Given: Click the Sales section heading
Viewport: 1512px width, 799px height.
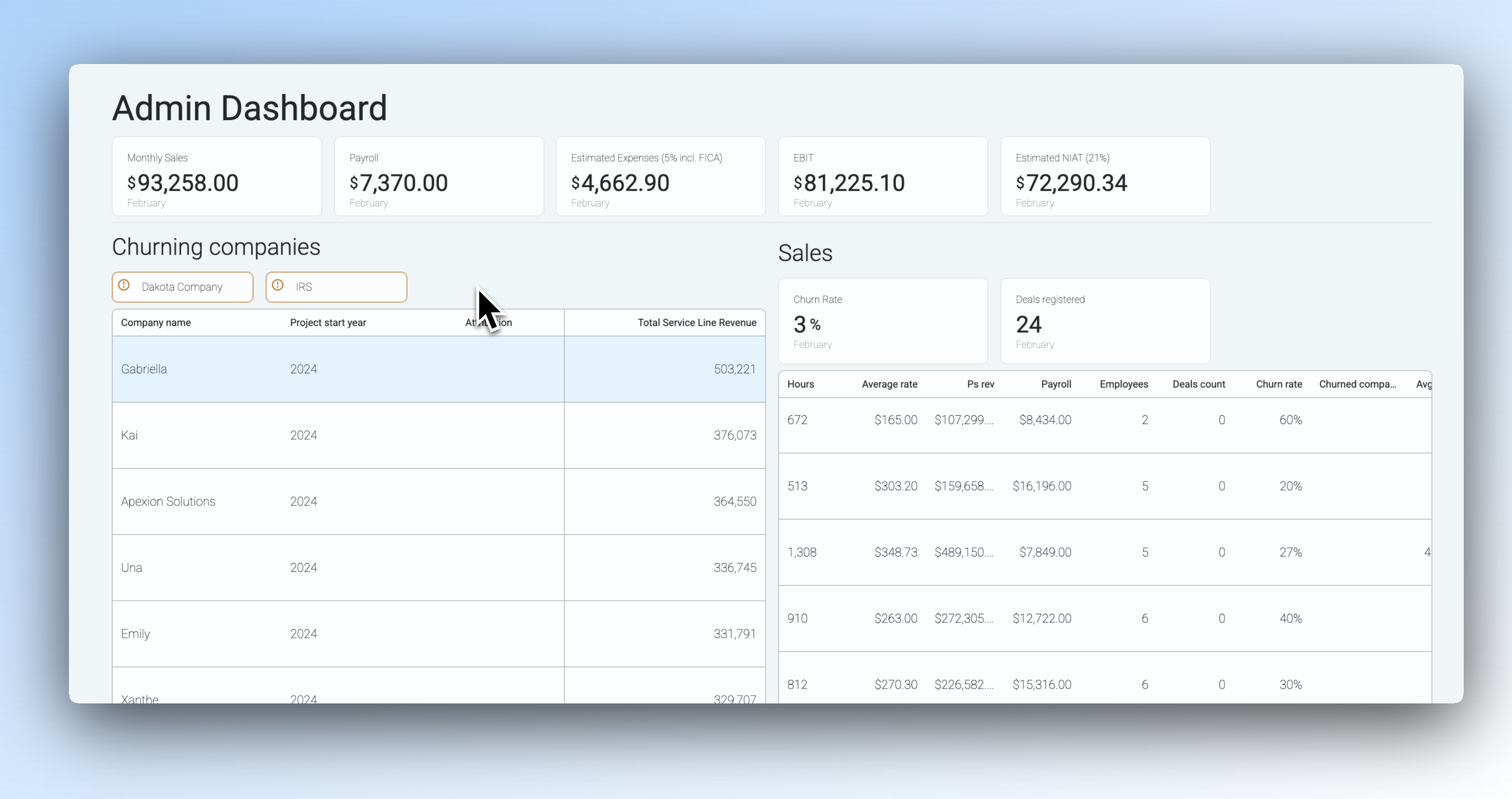Looking at the screenshot, I should click(x=805, y=253).
